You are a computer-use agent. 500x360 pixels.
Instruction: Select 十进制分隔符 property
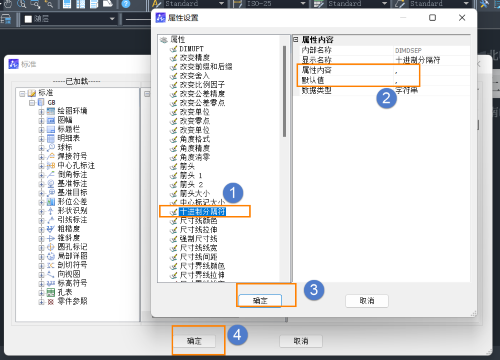pyautogui.click(x=202, y=211)
